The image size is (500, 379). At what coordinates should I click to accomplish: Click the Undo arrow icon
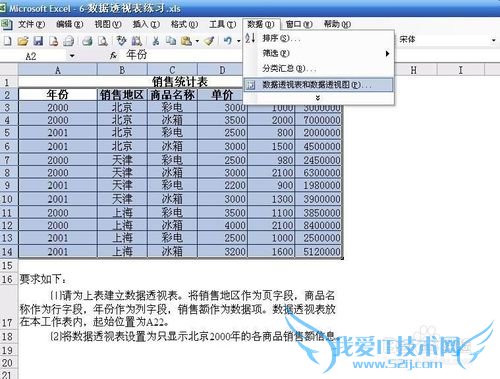[228, 41]
